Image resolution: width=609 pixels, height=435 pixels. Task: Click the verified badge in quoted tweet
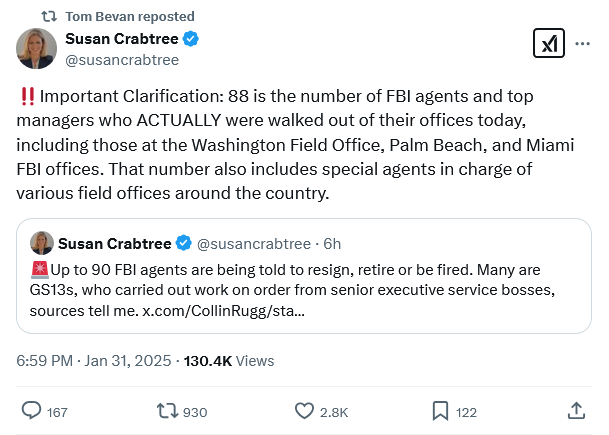click(184, 243)
